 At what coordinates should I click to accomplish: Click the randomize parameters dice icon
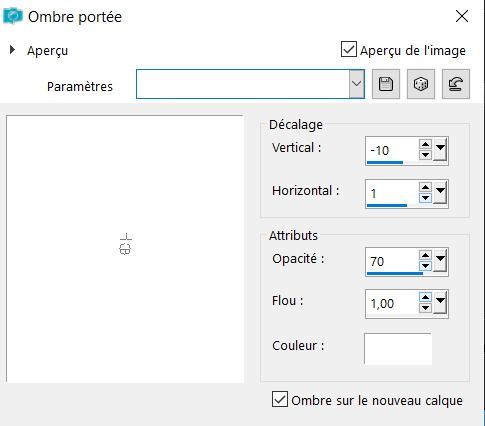[421, 84]
